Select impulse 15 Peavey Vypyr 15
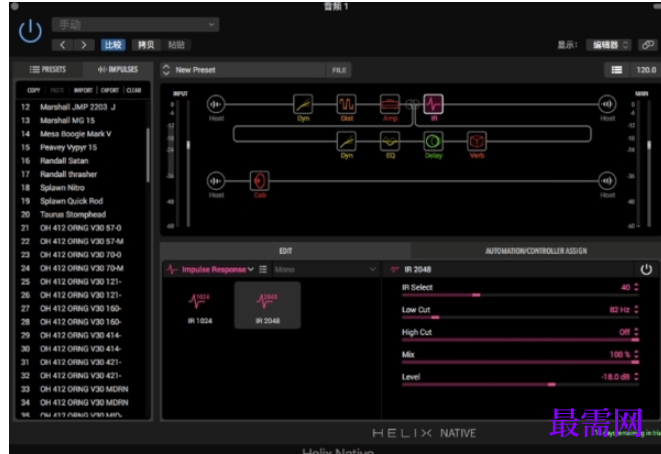661x454 pixels. coord(82,148)
